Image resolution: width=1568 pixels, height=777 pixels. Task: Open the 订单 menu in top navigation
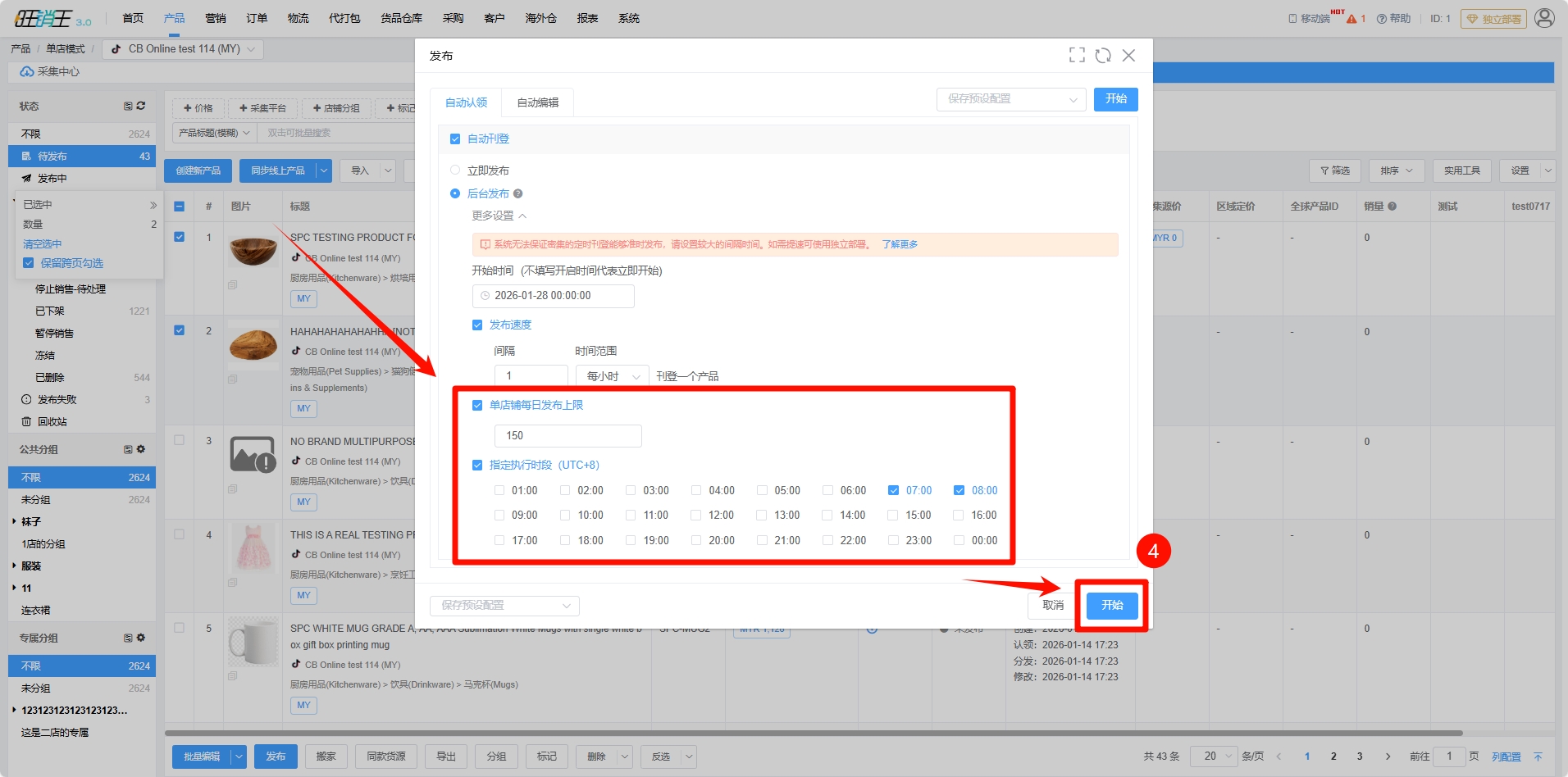257,18
